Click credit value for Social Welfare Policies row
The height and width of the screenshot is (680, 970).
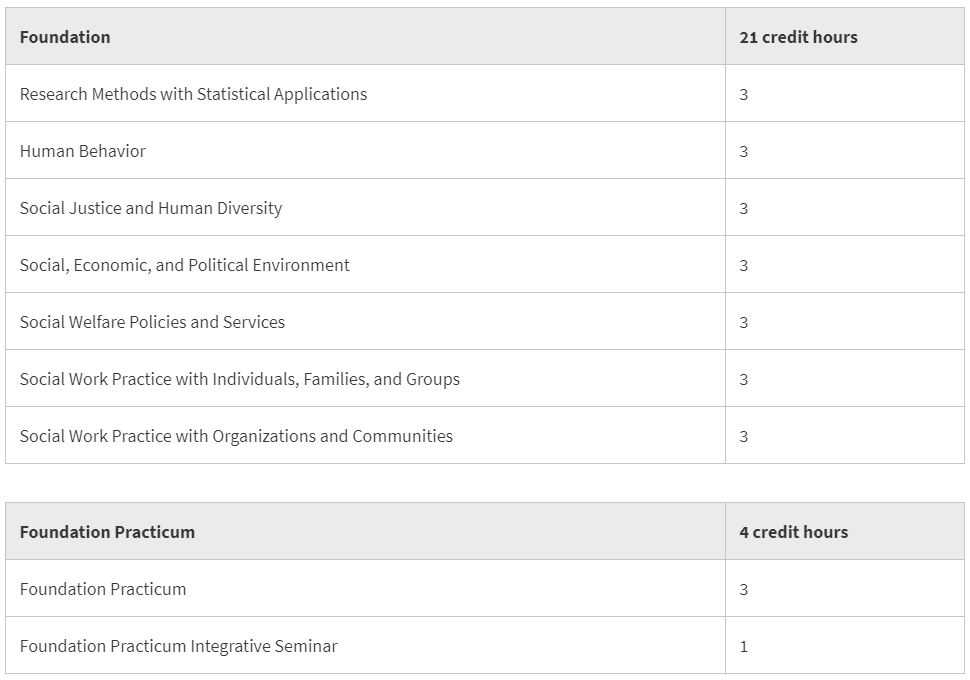point(744,323)
